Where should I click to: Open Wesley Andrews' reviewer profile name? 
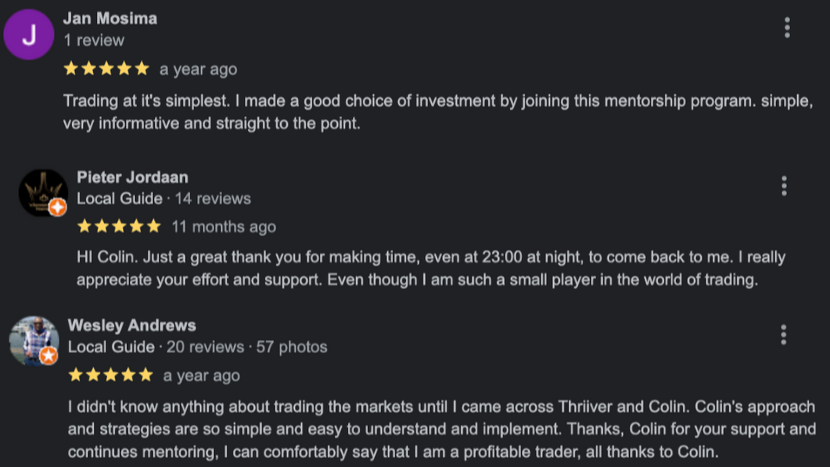pos(131,326)
